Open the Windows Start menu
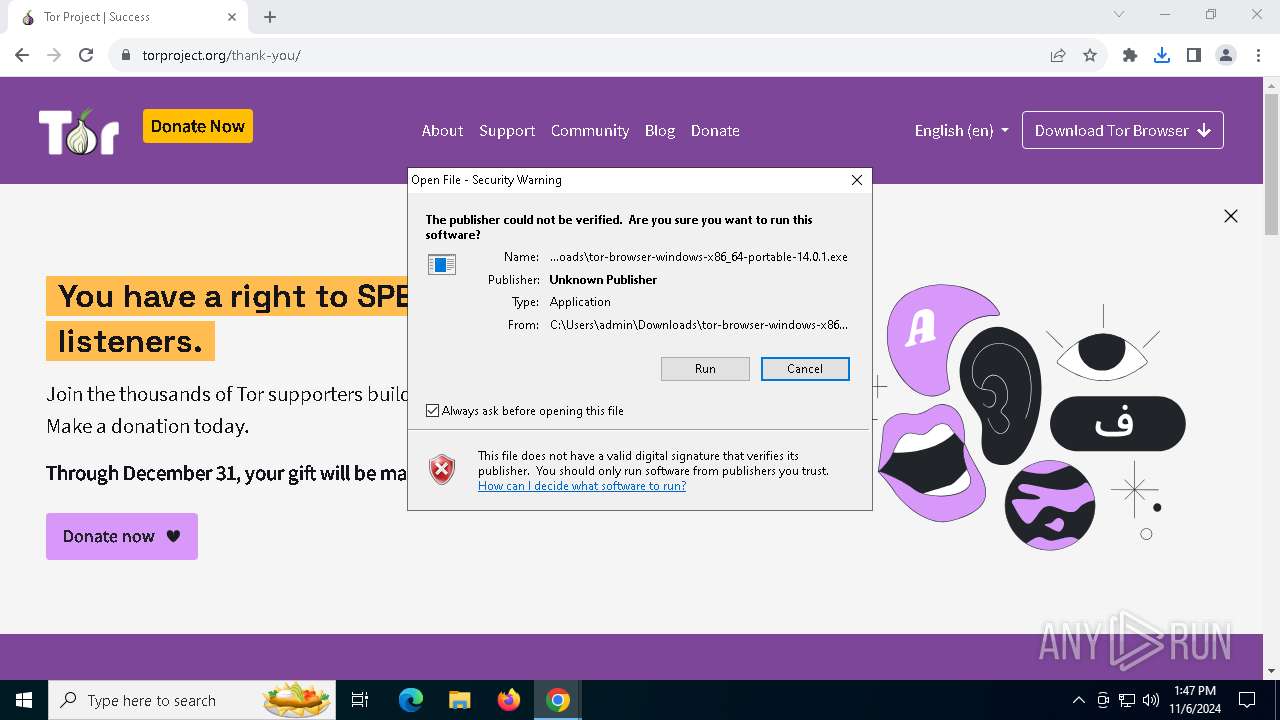This screenshot has height=720, width=1280. 24,700
